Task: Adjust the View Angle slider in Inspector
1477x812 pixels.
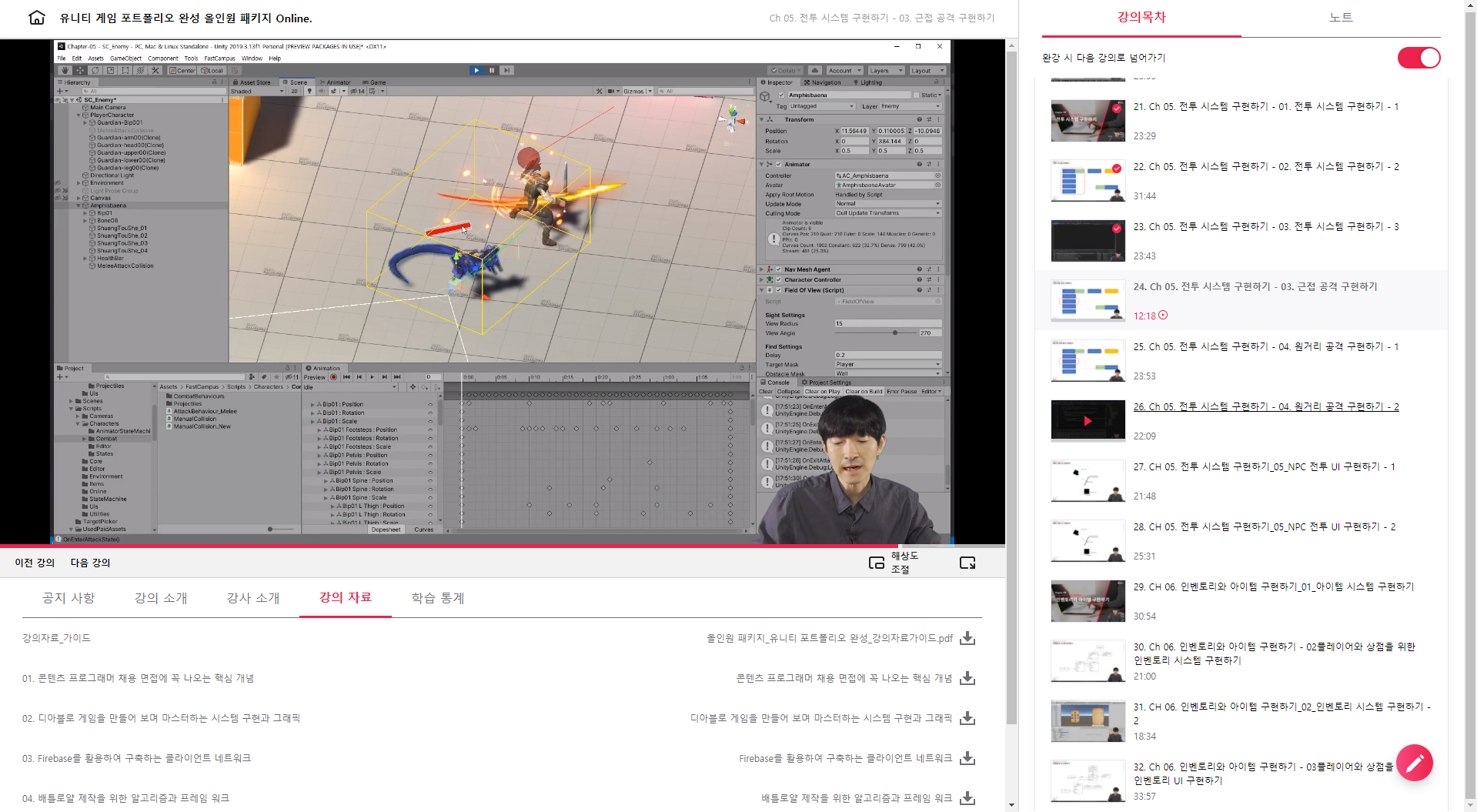Action: click(876, 332)
